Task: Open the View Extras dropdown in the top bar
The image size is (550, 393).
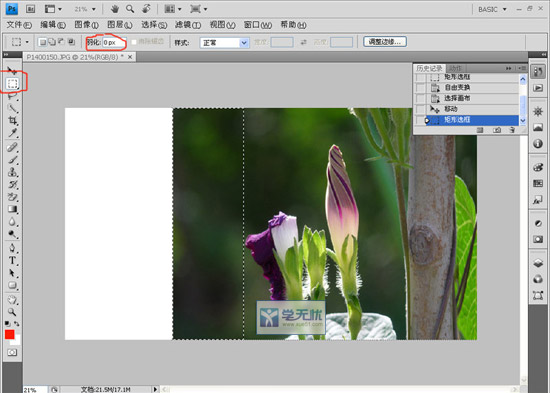Action: pos(53,9)
